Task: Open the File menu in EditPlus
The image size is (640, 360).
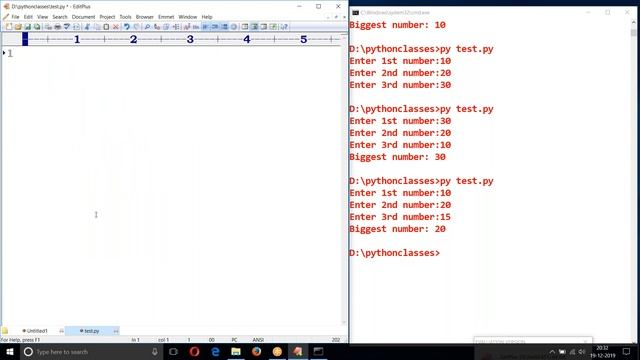Action: tap(15, 17)
